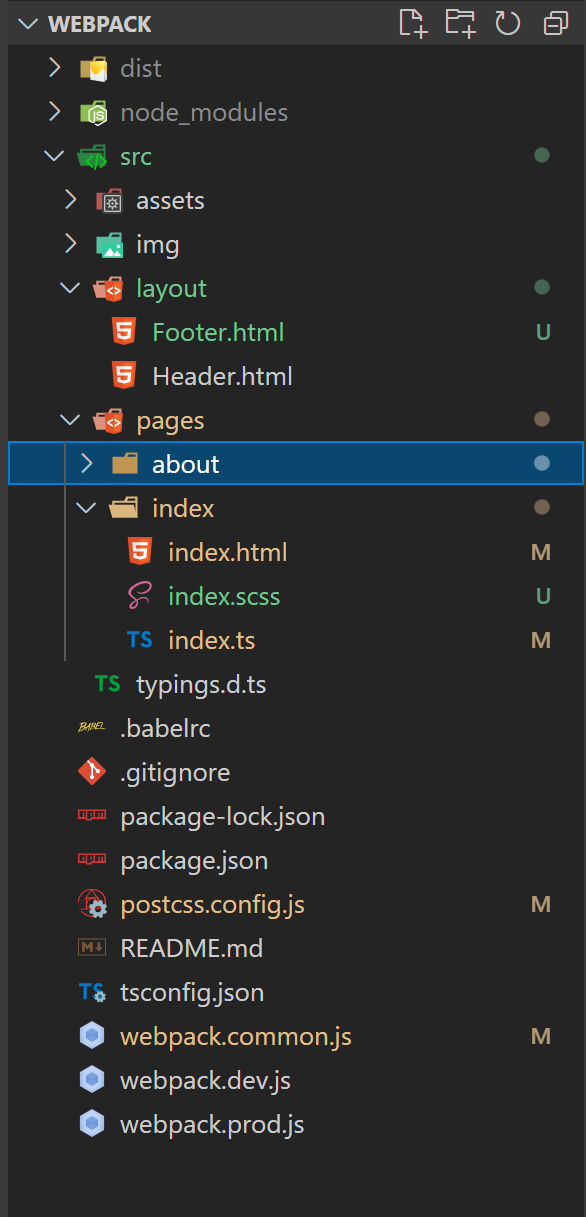Open the README.md file

click(x=191, y=948)
